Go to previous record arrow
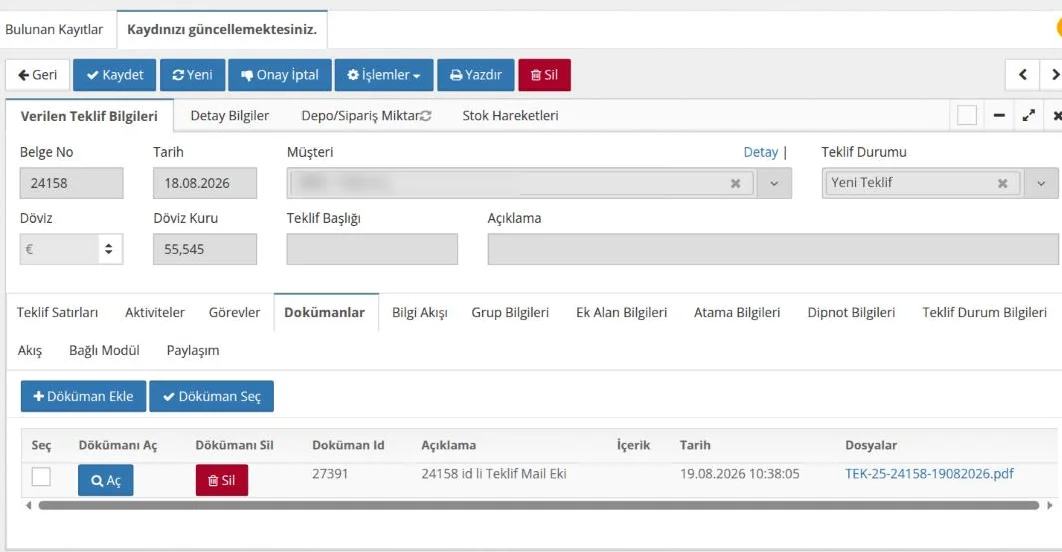Image resolution: width=1062 pixels, height=552 pixels. click(1023, 75)
